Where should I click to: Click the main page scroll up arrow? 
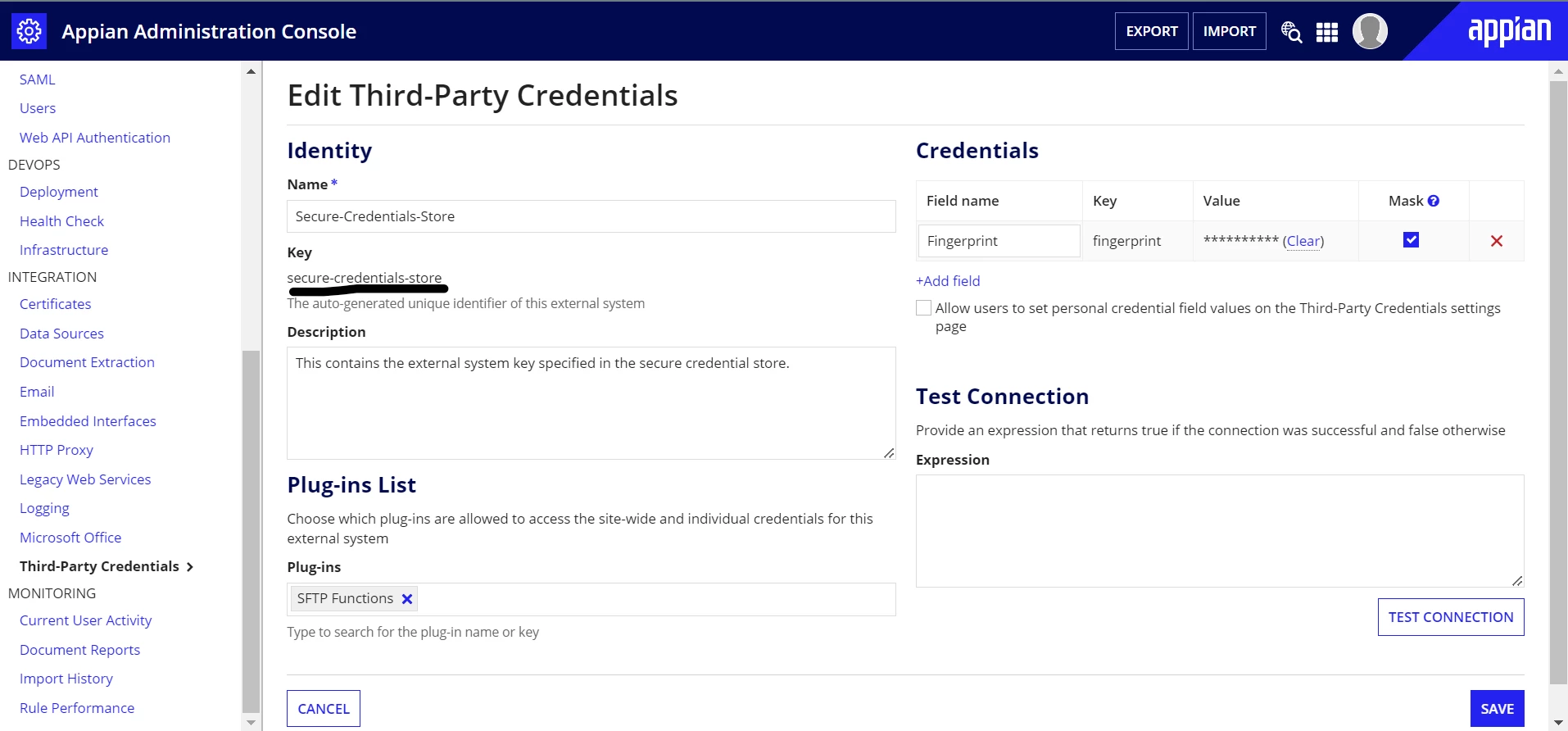[x=1557, y=72]
